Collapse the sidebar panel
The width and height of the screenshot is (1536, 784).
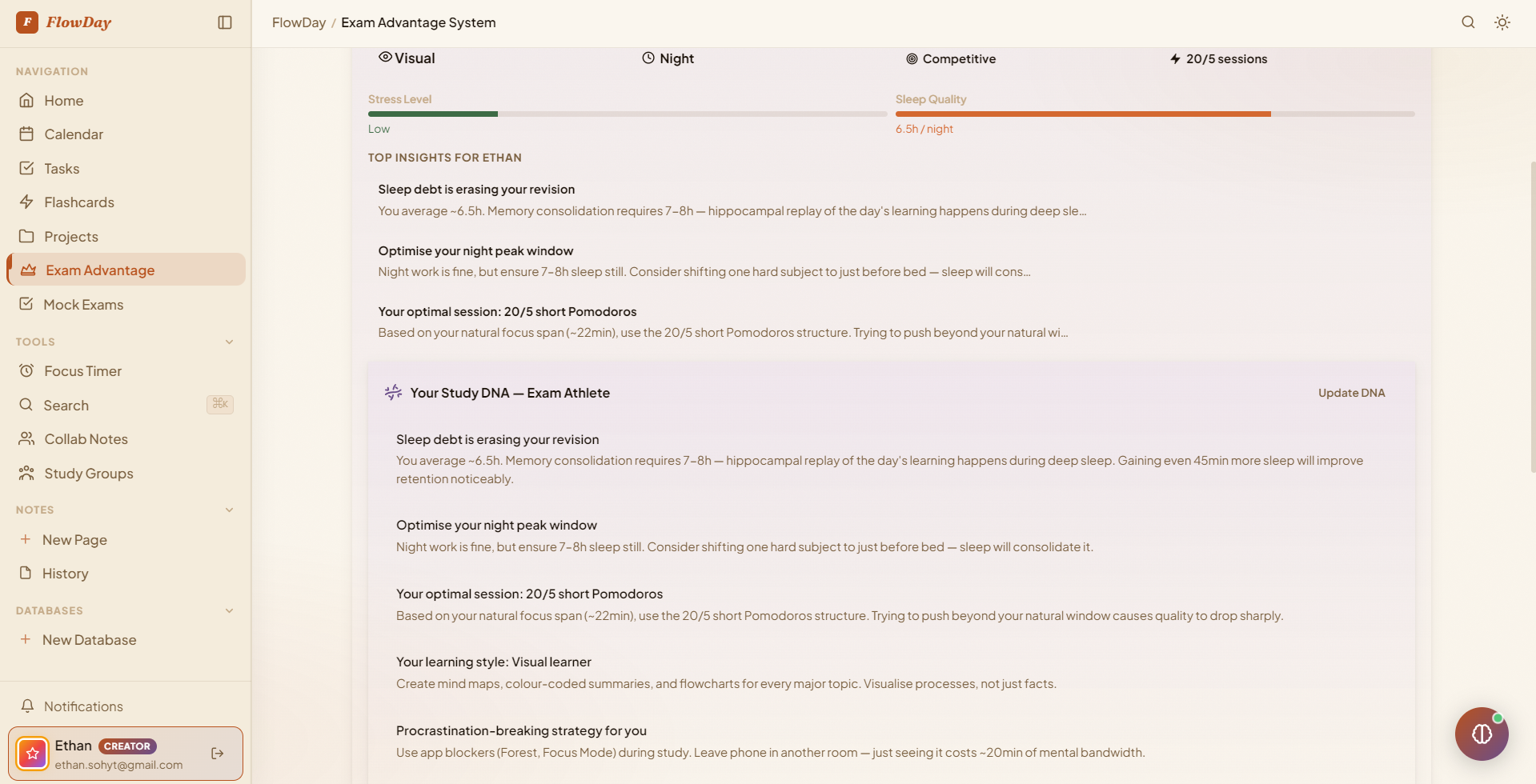click(225, 22)
